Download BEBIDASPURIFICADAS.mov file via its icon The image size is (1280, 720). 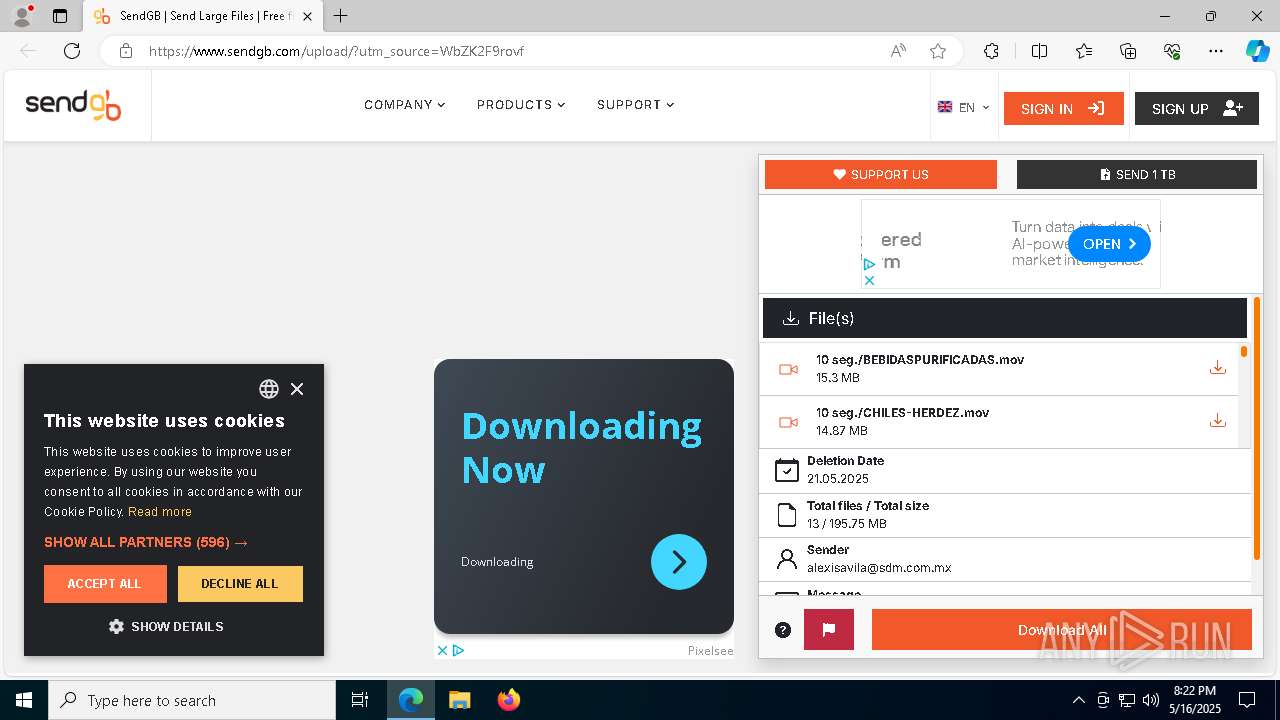click(1217, 368)
